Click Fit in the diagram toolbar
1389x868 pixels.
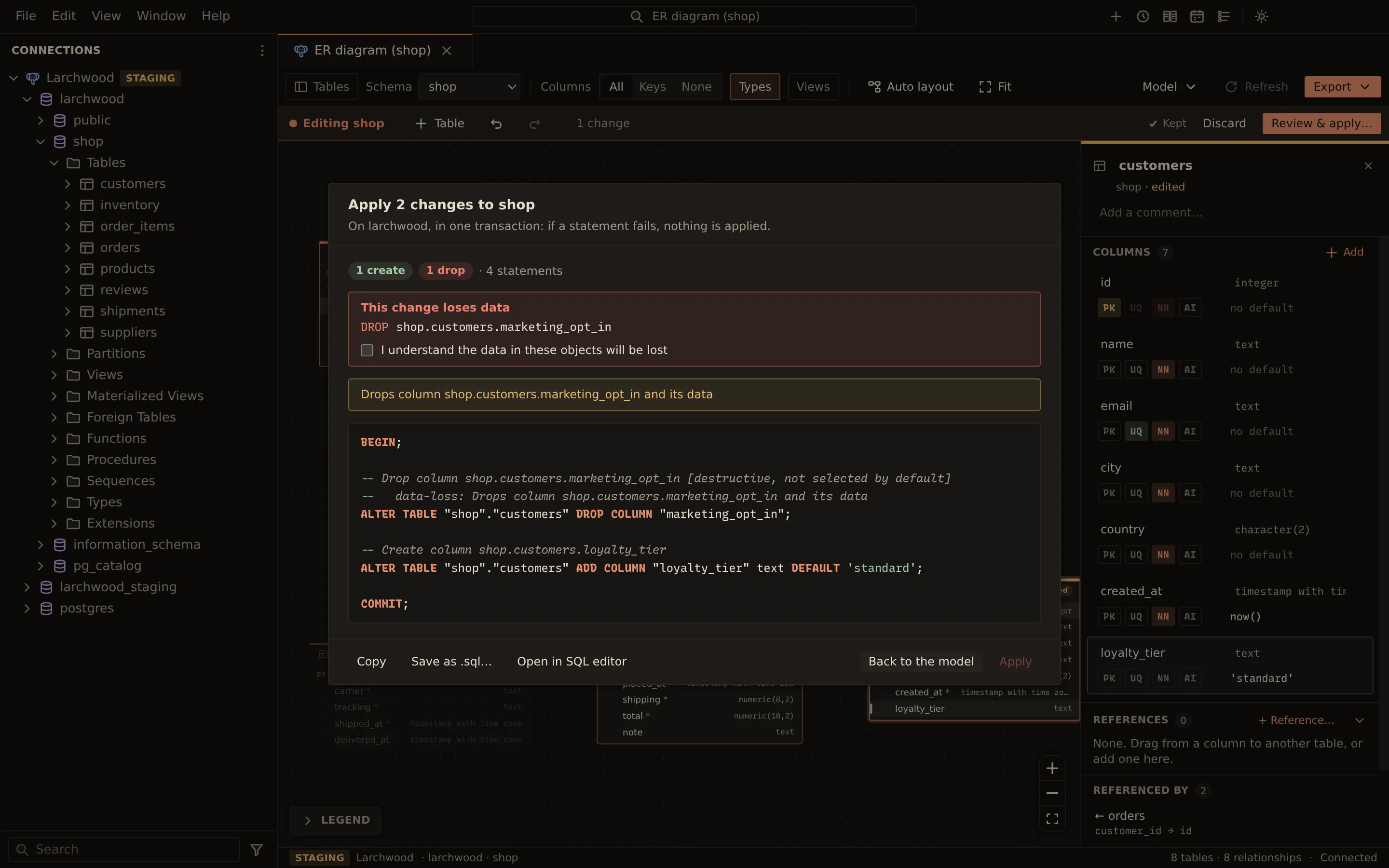coord(995,87)
